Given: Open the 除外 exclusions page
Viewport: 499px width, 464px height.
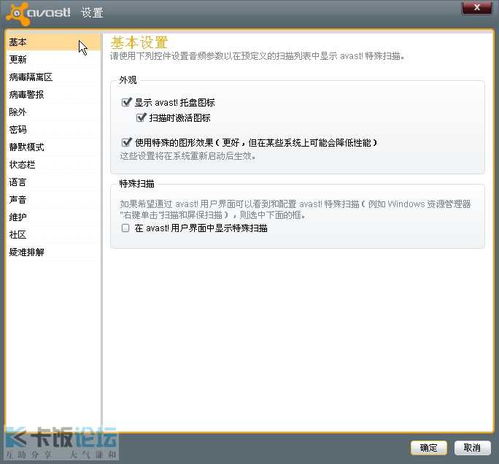Looking at the screenshot, I should (x=53, y=112).
